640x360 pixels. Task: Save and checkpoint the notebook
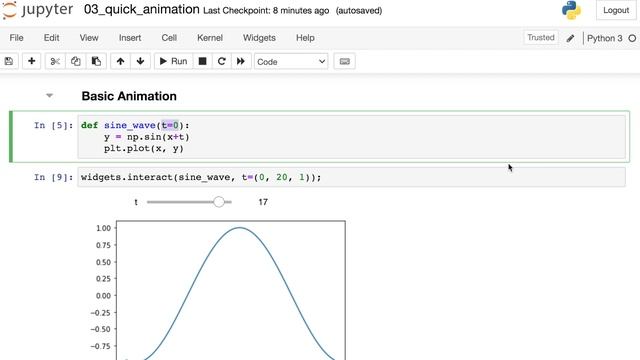[x=9, y=61]
